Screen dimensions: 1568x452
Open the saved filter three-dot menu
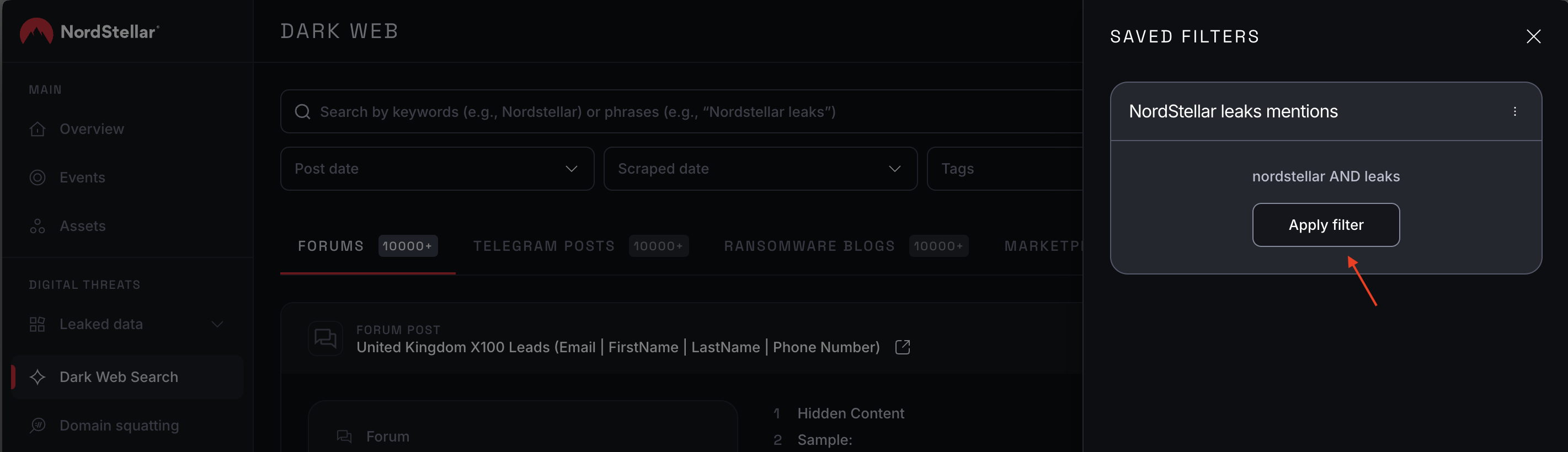[1514, 111]
